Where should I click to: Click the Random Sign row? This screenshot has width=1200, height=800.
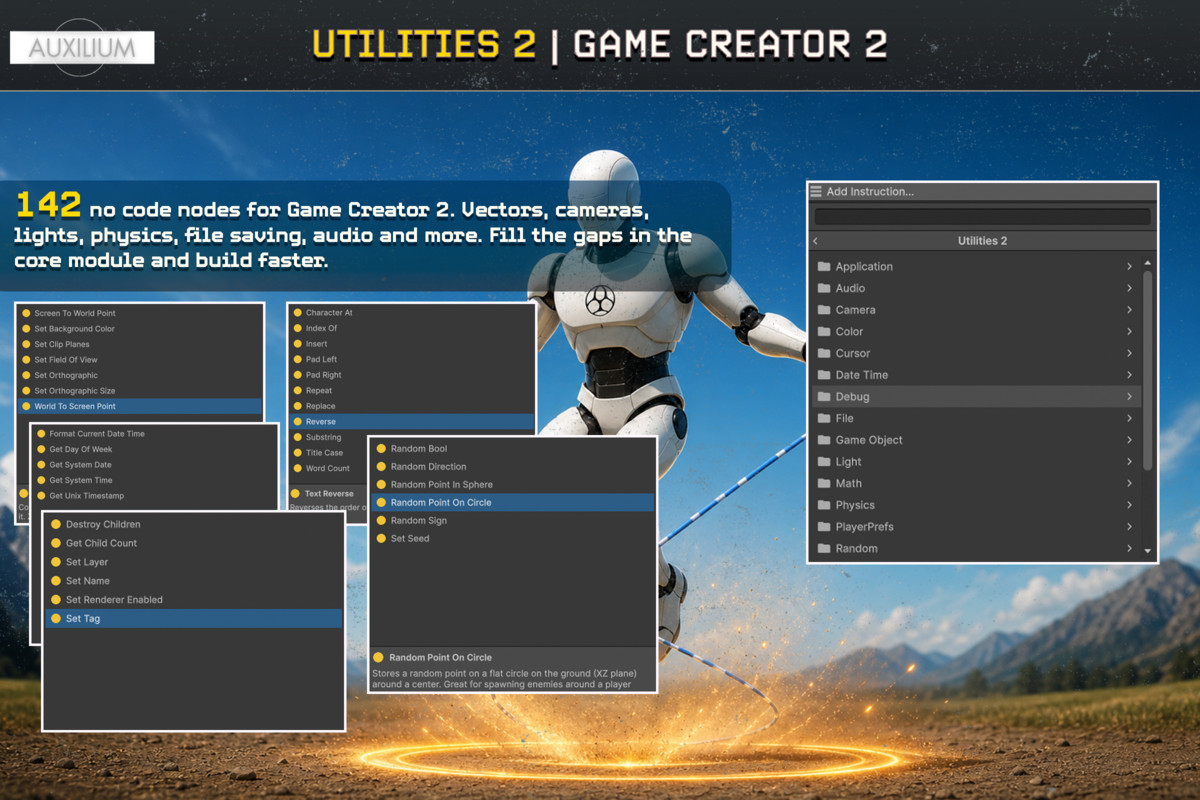pyautogui.click(x=512, y=521)
